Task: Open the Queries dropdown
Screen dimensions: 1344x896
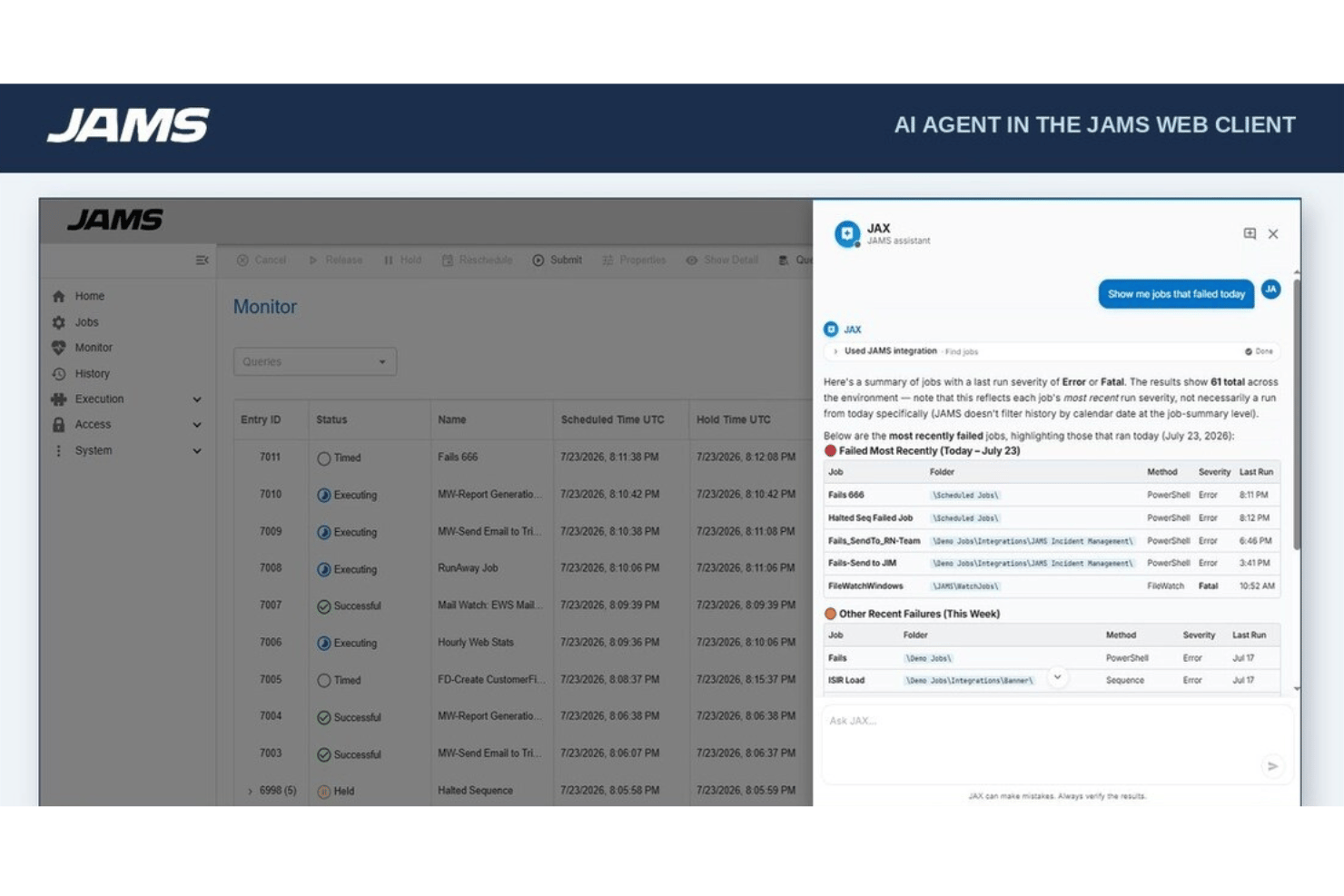Action: 314,361
